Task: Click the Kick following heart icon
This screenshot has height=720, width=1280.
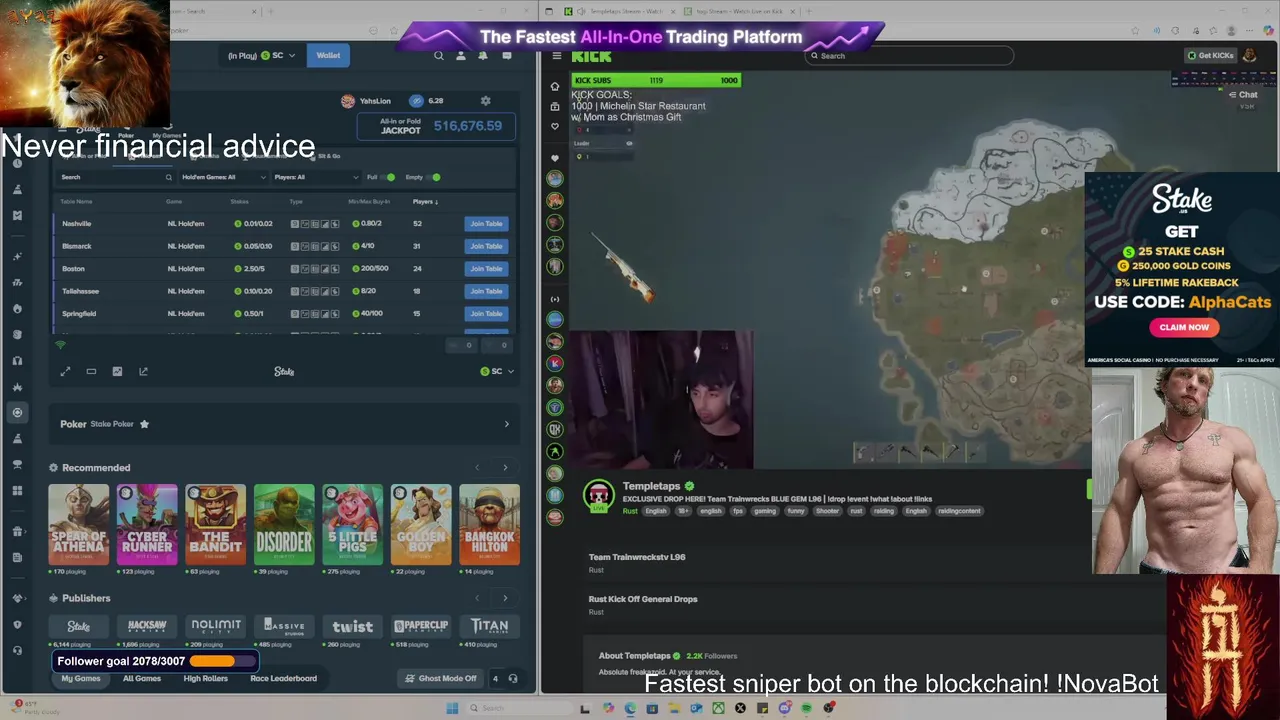Action: click(x=555, y=127)
